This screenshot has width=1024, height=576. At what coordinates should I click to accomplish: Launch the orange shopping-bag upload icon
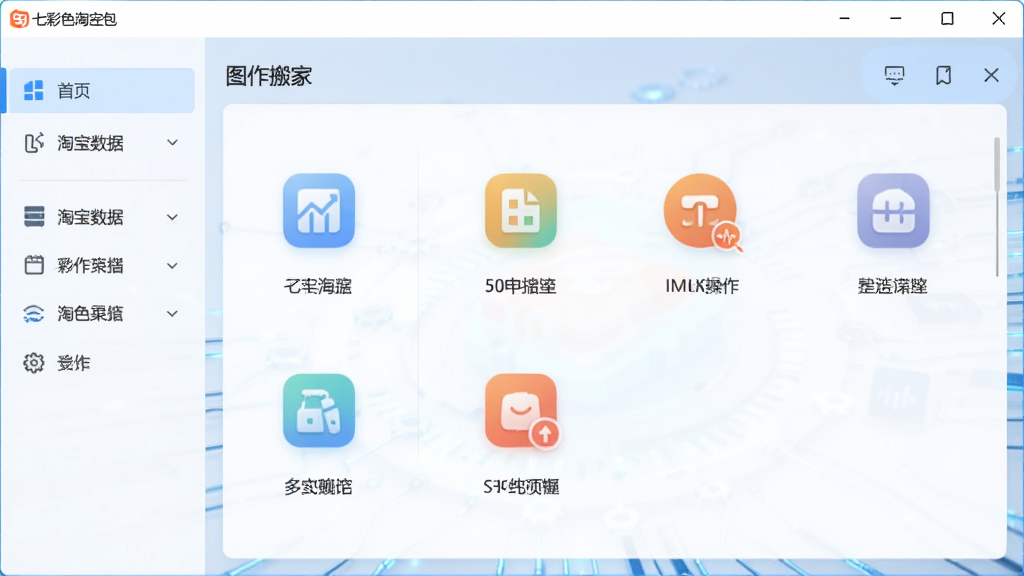tap(522, 411)
